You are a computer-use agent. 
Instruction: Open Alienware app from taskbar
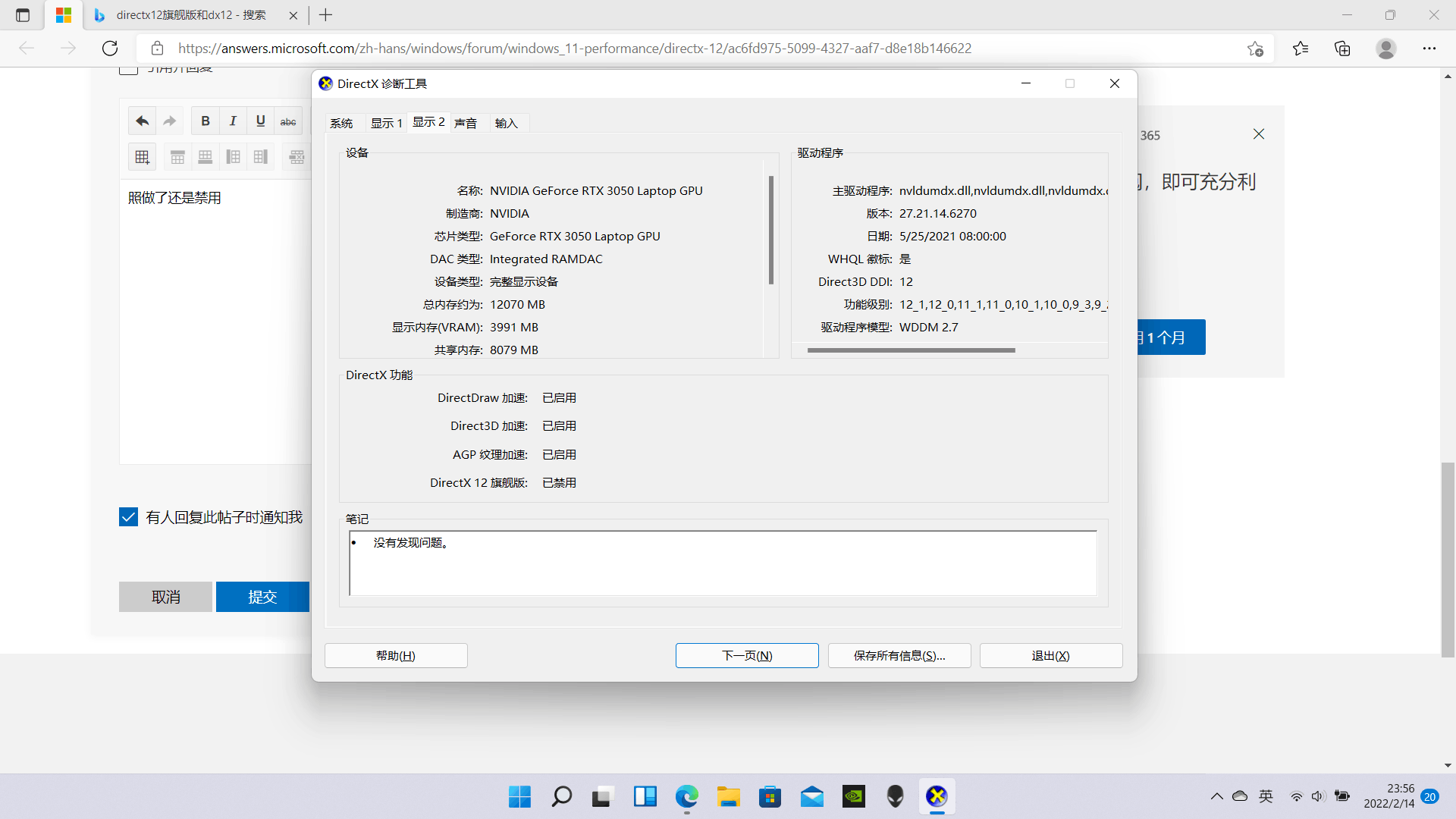tap(895, 796)
